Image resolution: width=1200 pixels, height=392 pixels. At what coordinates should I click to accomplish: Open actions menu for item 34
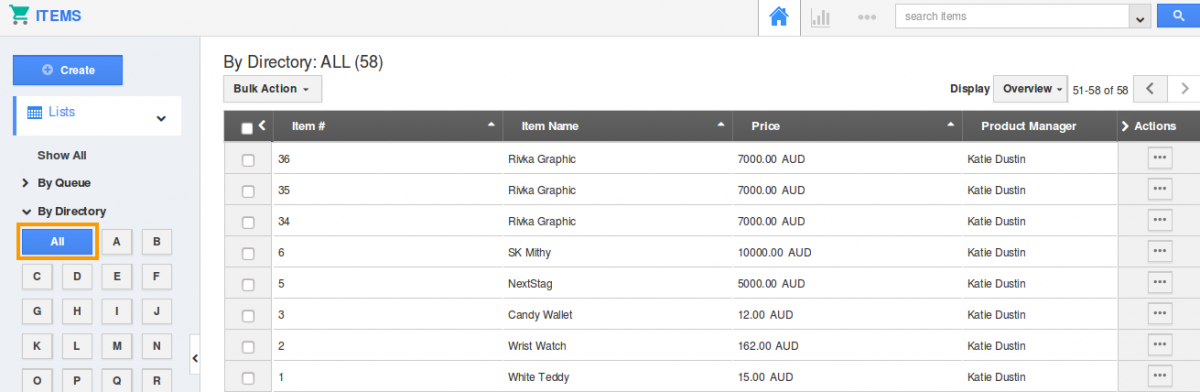(x=1160, y=220)
